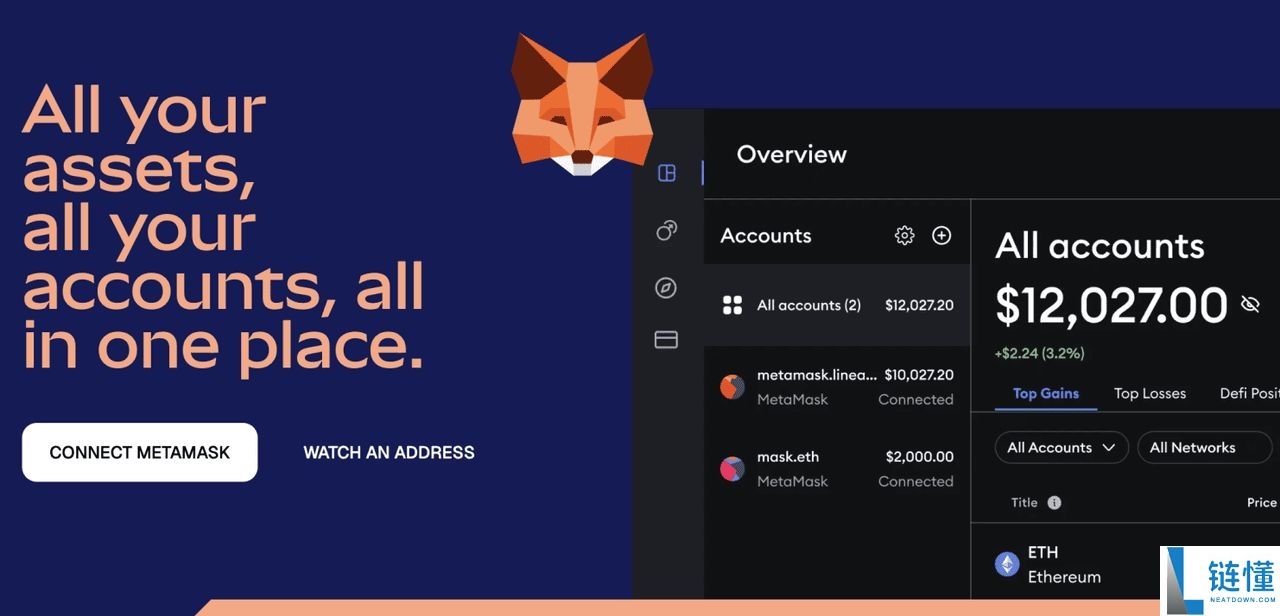Open the Accounts settings gear icon
The image size is (1280, 616).
point(904,236)
